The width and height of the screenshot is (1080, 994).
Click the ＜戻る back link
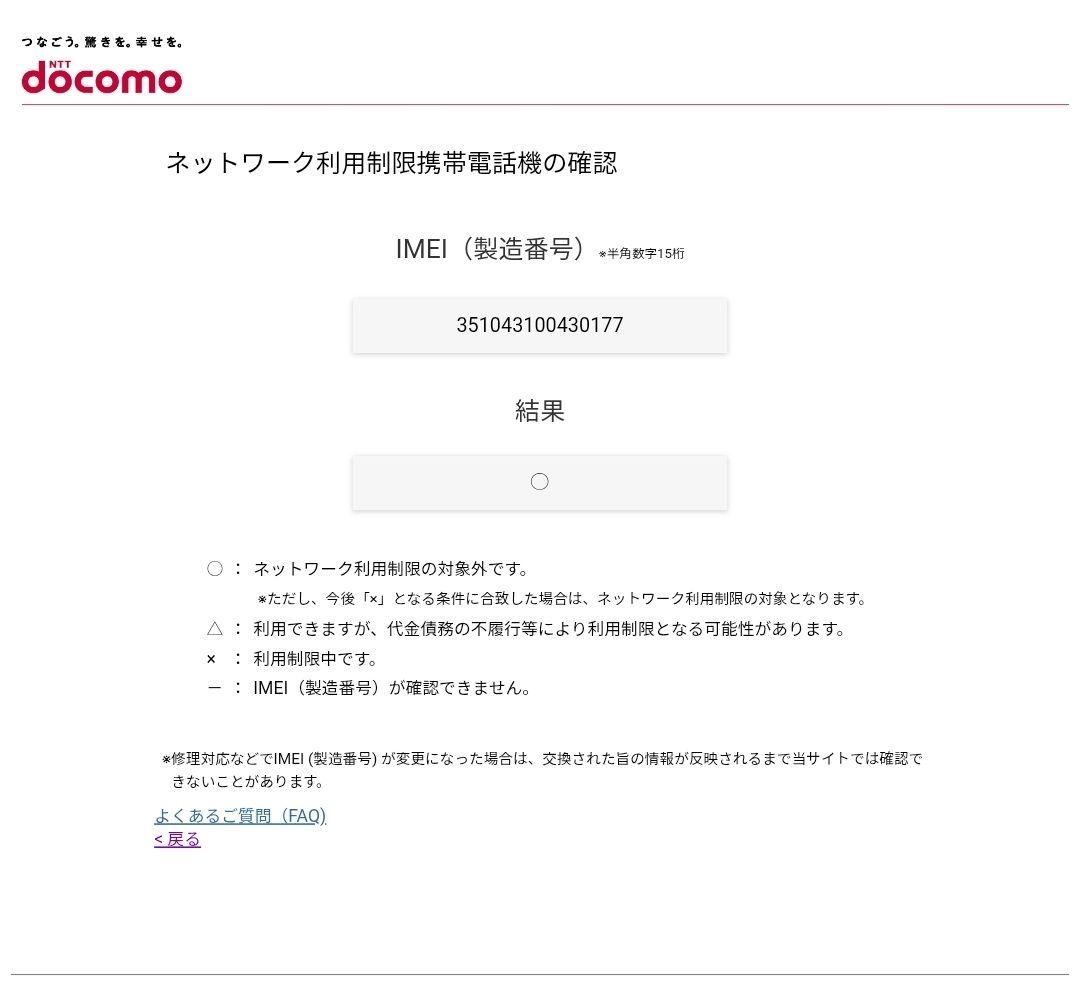tap(176, 840)
